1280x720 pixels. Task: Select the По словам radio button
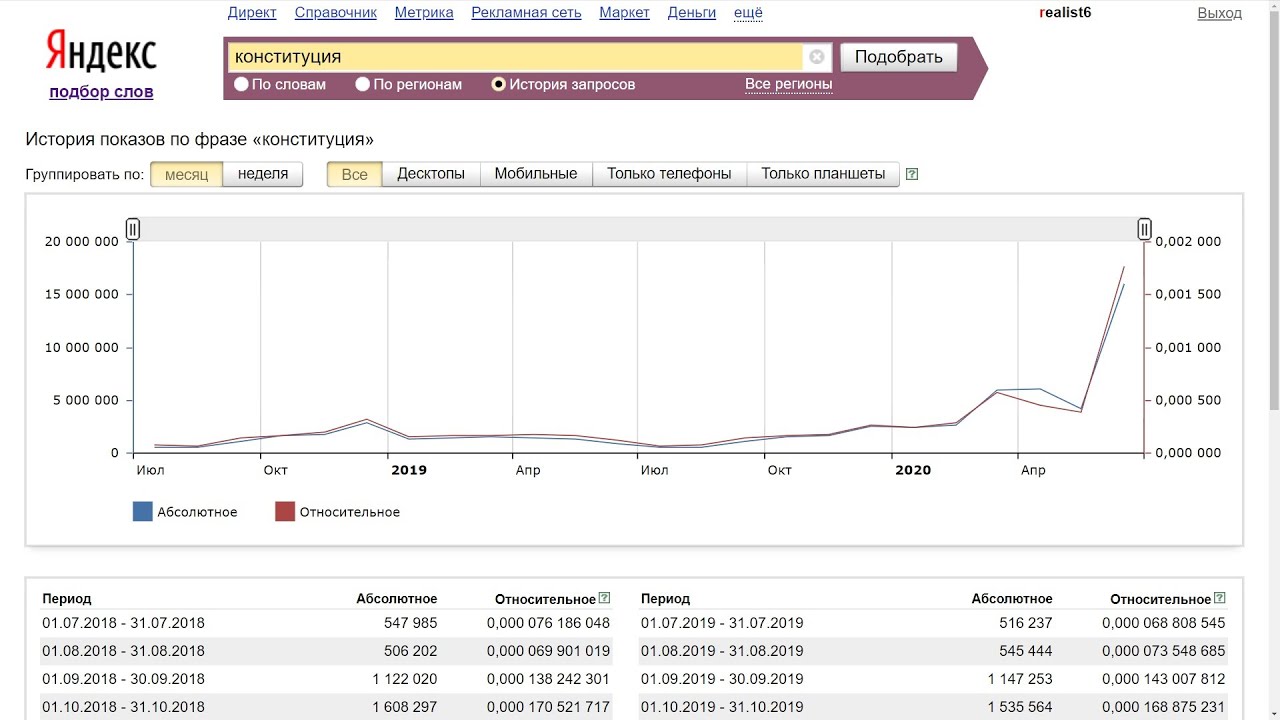pos(241,84)
